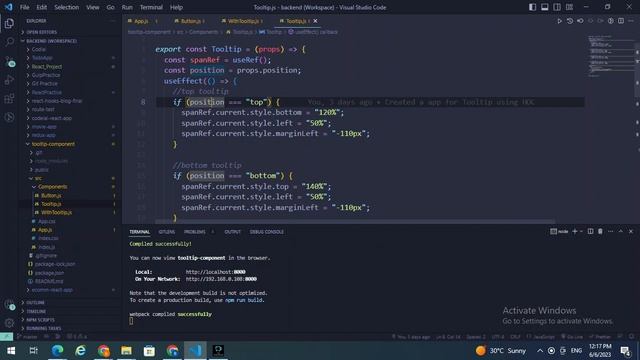
Task: Open the remote window indicator in status bar
Action: (x=6, y=337)
